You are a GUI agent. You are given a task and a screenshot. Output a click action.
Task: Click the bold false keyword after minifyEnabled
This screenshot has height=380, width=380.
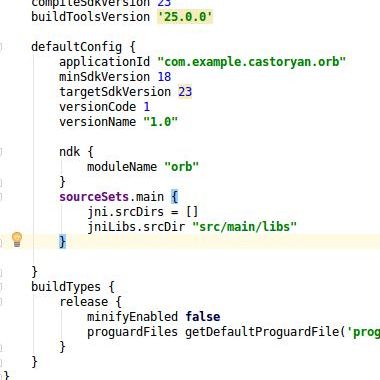(203, 317)
